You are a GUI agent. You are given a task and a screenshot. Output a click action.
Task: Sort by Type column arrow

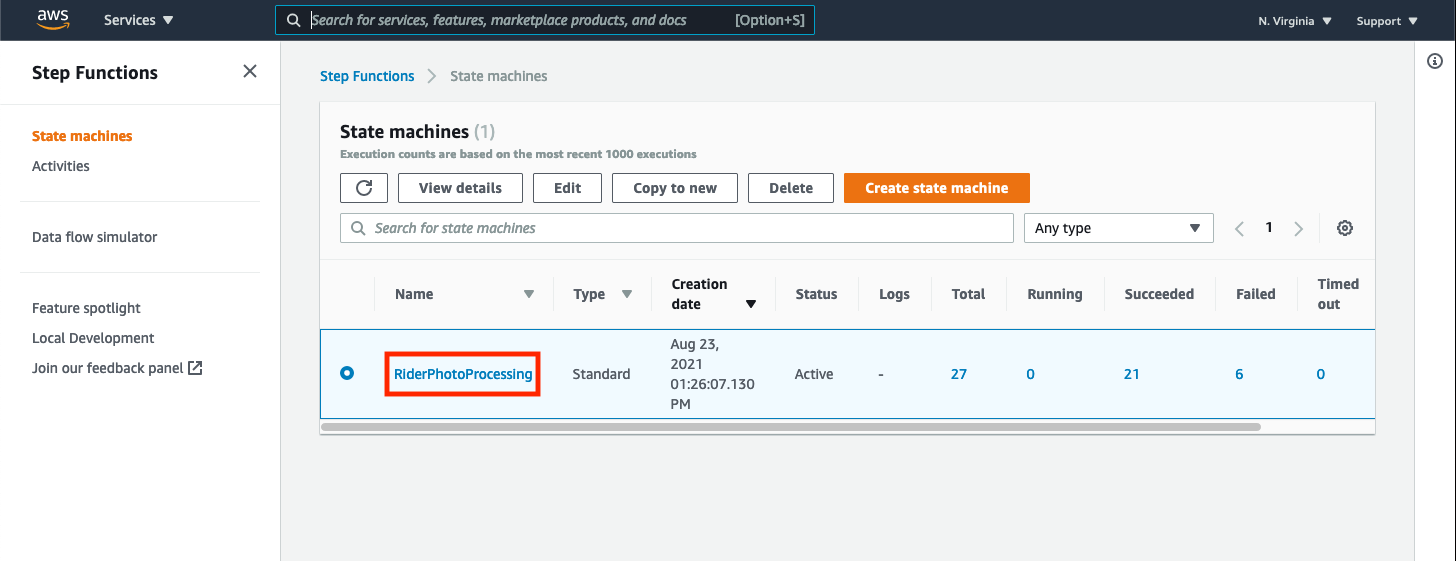(627, 294)
